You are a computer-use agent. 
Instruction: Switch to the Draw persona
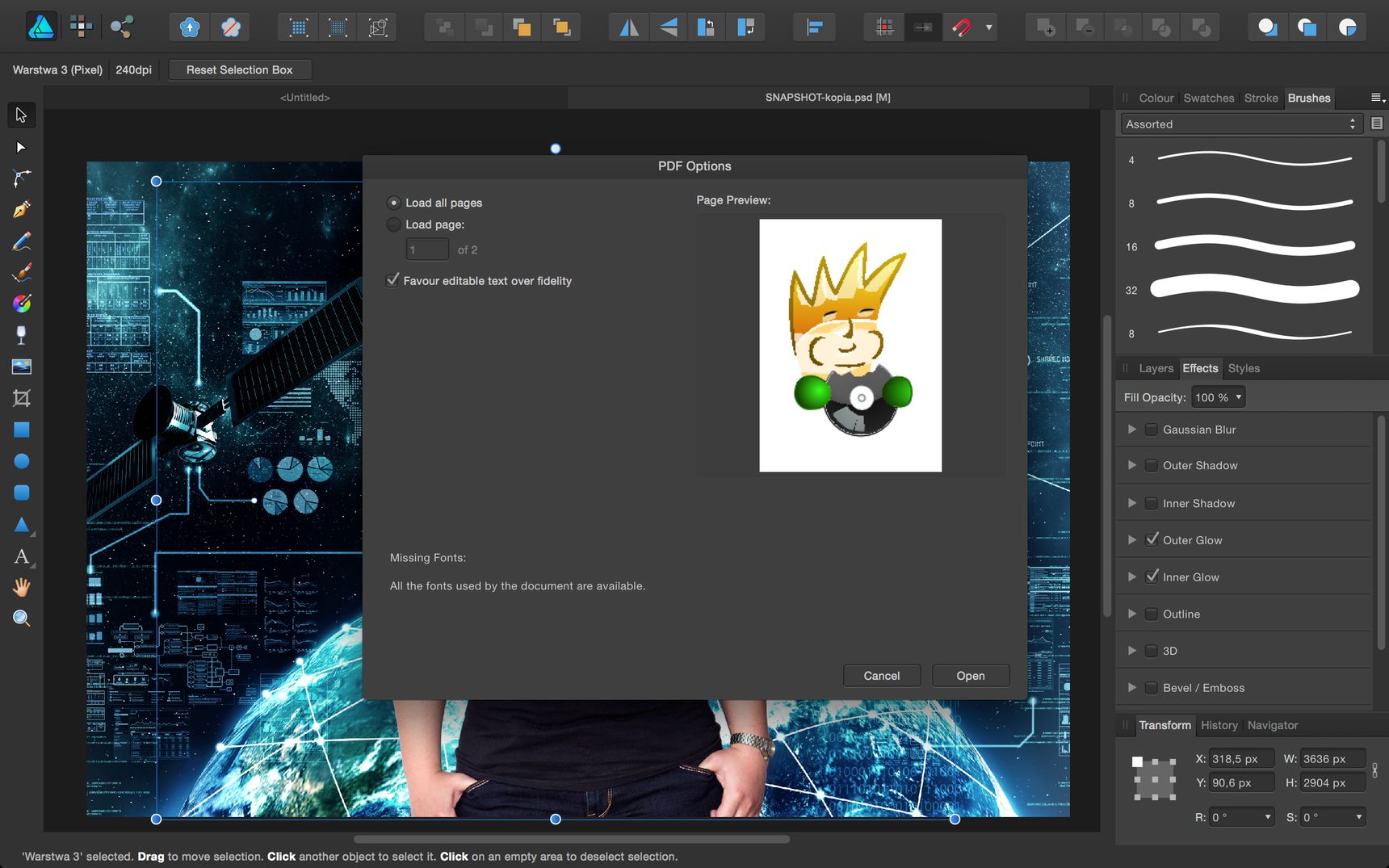coord(41,27)
